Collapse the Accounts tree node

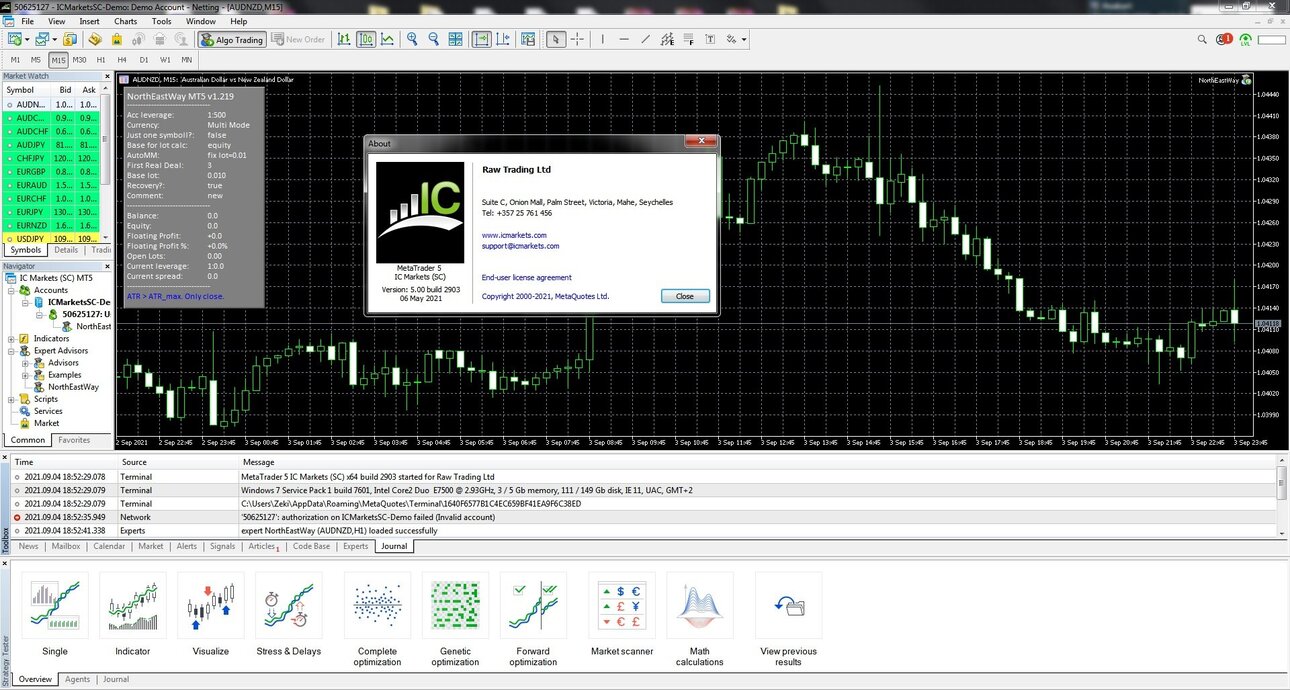tap(12, 290)
